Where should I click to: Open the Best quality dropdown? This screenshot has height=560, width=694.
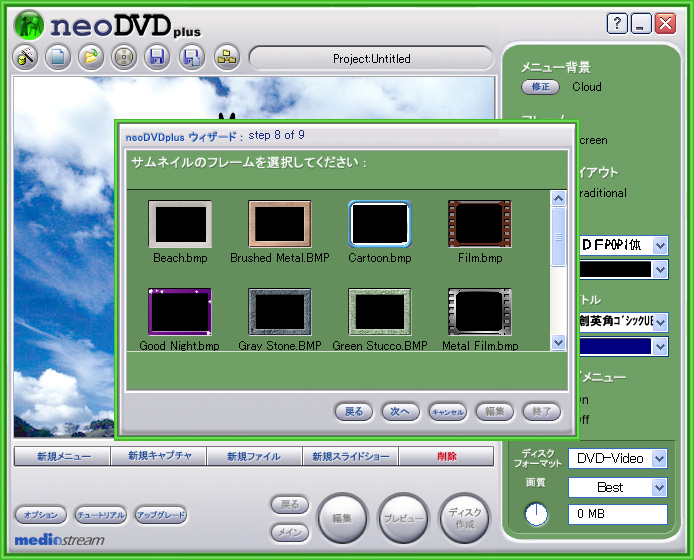[659, 487]
